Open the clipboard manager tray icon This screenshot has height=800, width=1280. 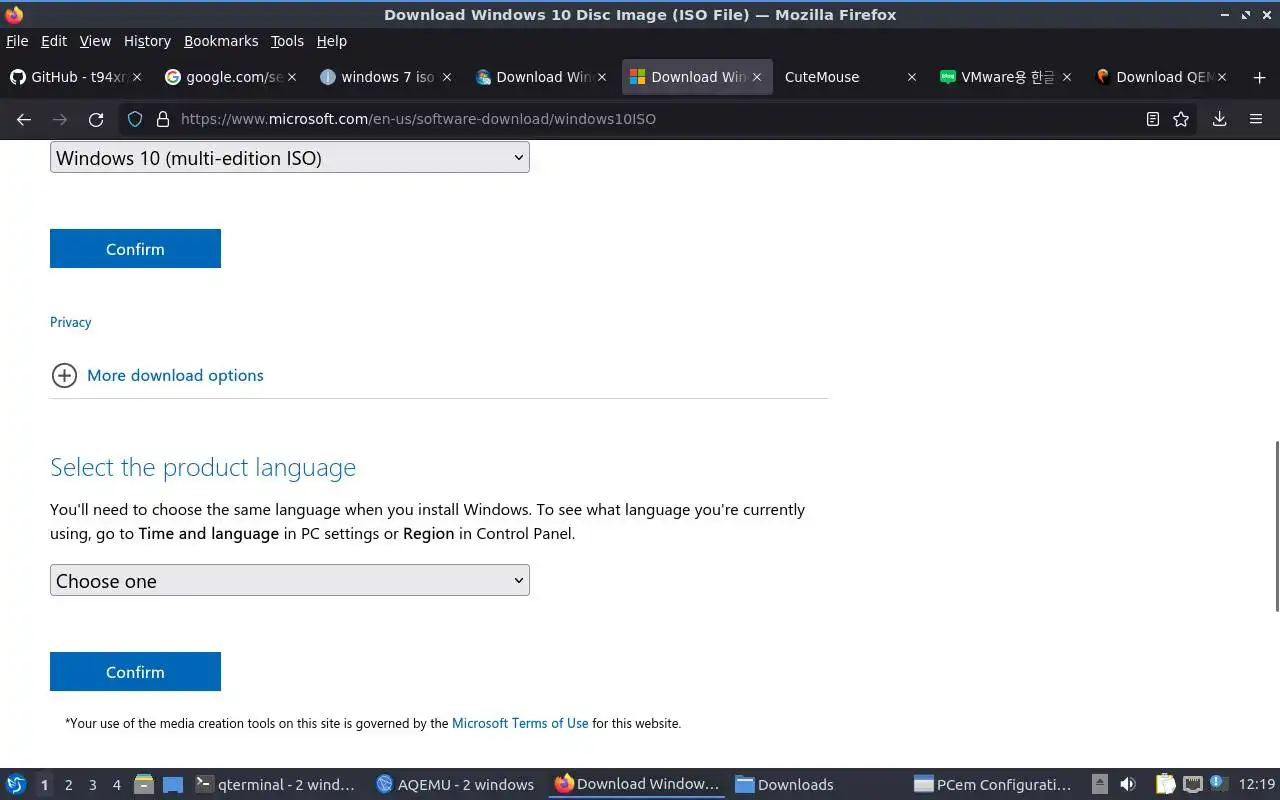tap(1166, 785)
